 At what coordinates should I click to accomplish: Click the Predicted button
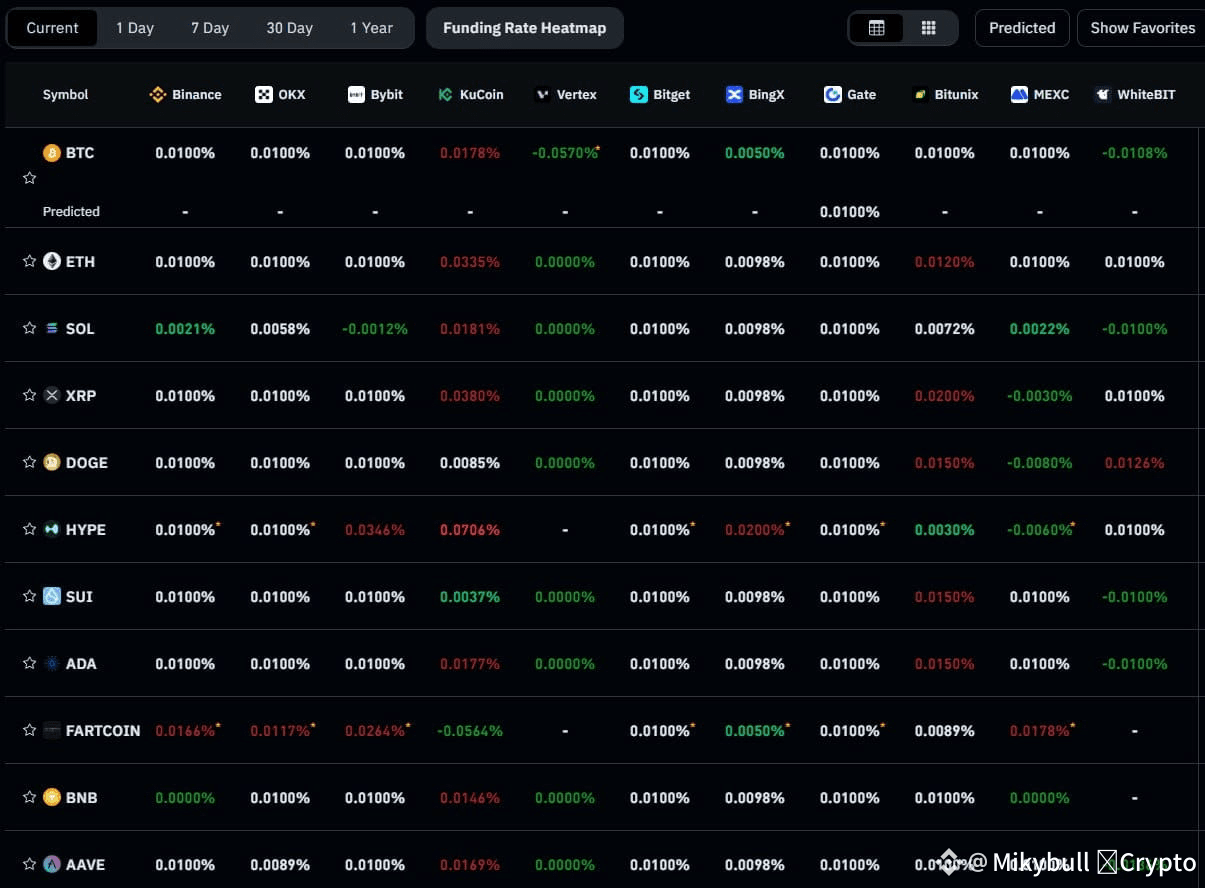coord(1022,28)
